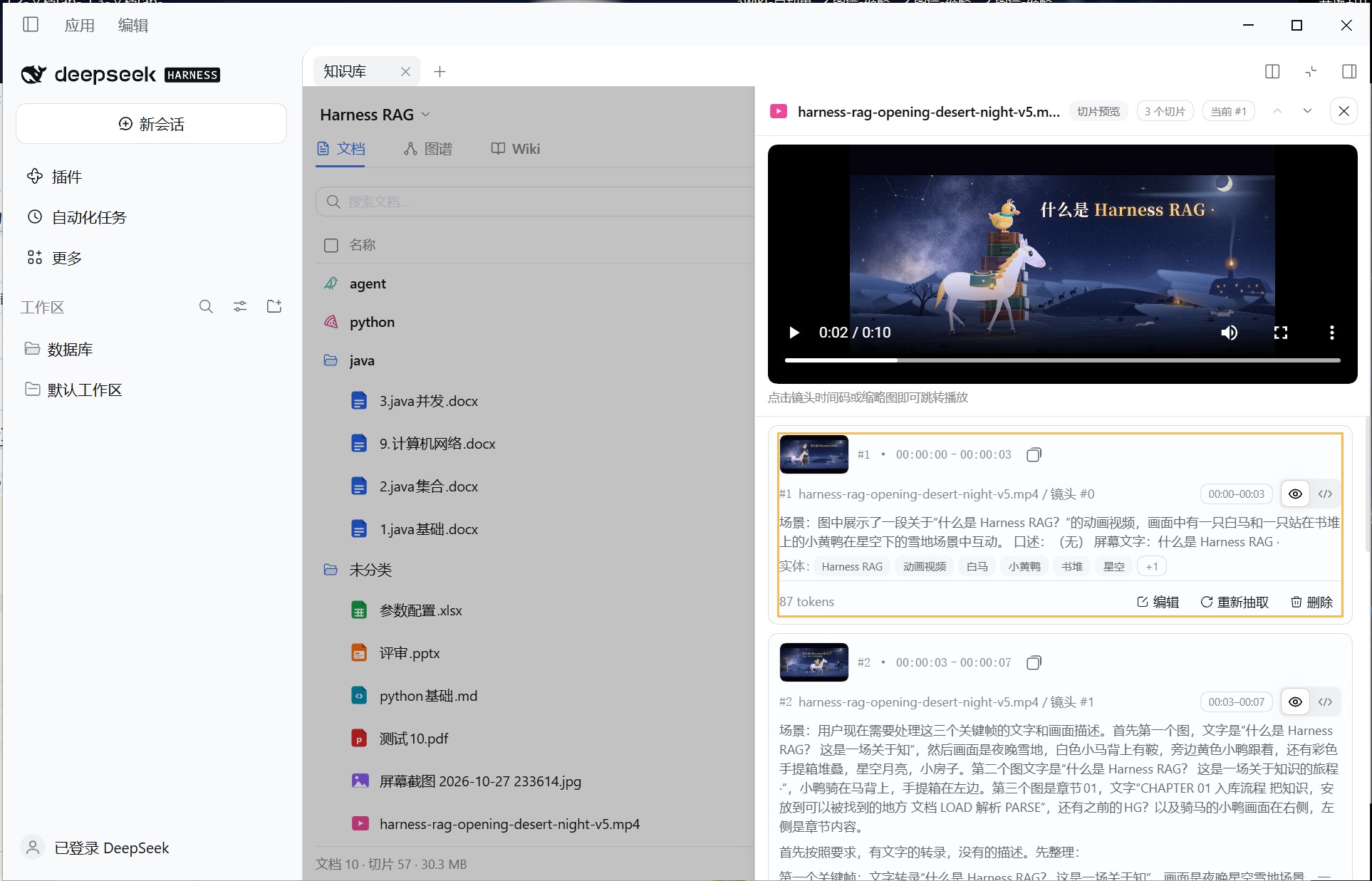Collapse the 未分类 folder
Screen dimensions: 1372x881
331,570
